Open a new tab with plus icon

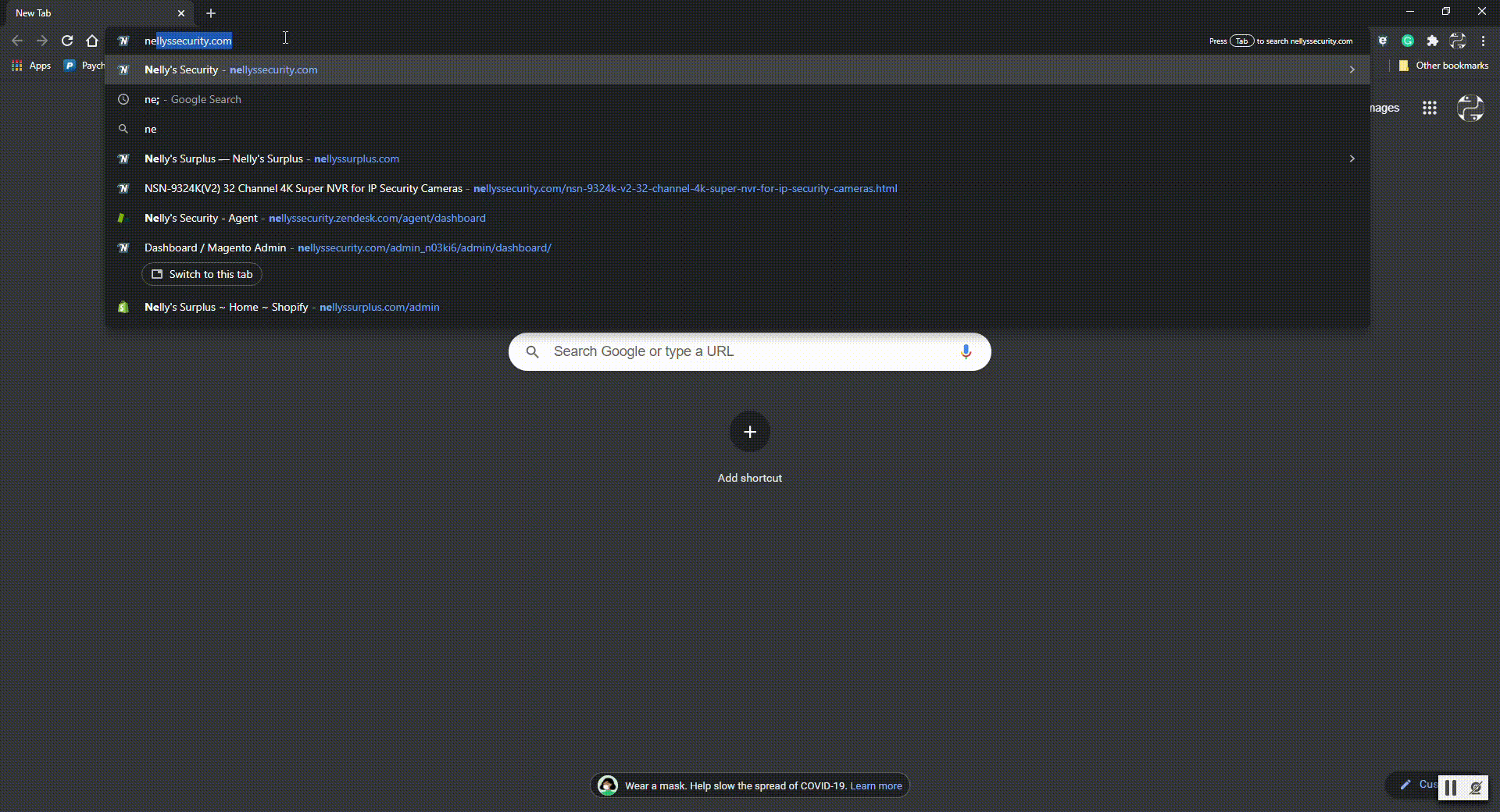211,13
